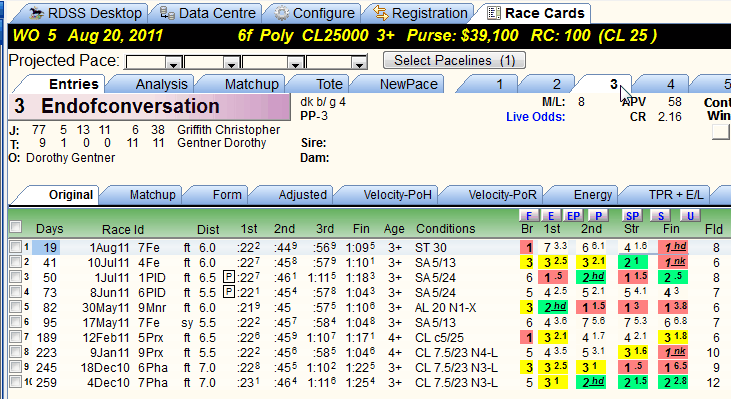Click the SP filter button

(x=632, y=216)
